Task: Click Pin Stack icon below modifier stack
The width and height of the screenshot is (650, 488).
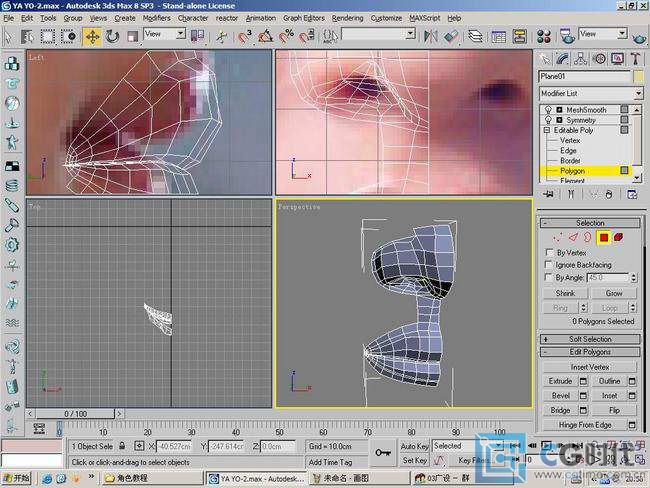Action: tap(548, 194)
